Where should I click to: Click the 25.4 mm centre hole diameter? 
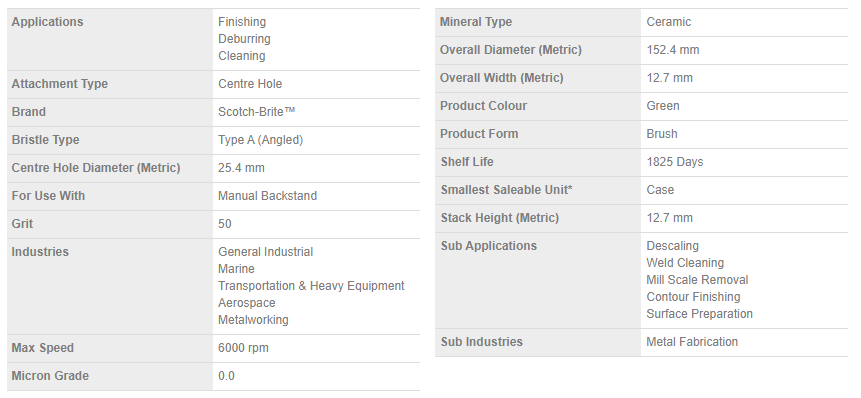(x=241, y=168)
